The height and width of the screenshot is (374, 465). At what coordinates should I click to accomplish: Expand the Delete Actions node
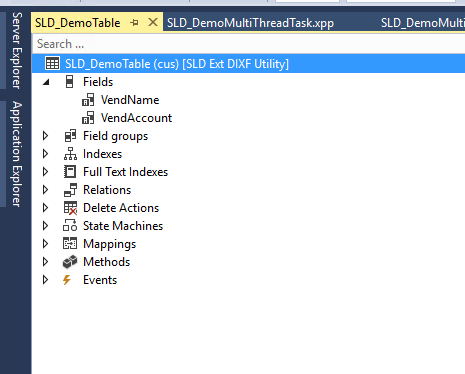[45, 208]
